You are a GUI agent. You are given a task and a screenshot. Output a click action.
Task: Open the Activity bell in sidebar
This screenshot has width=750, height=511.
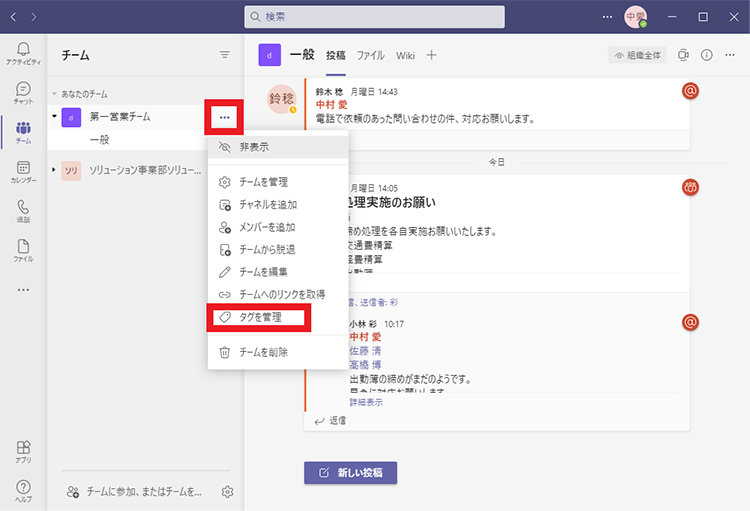pos(23,53)
